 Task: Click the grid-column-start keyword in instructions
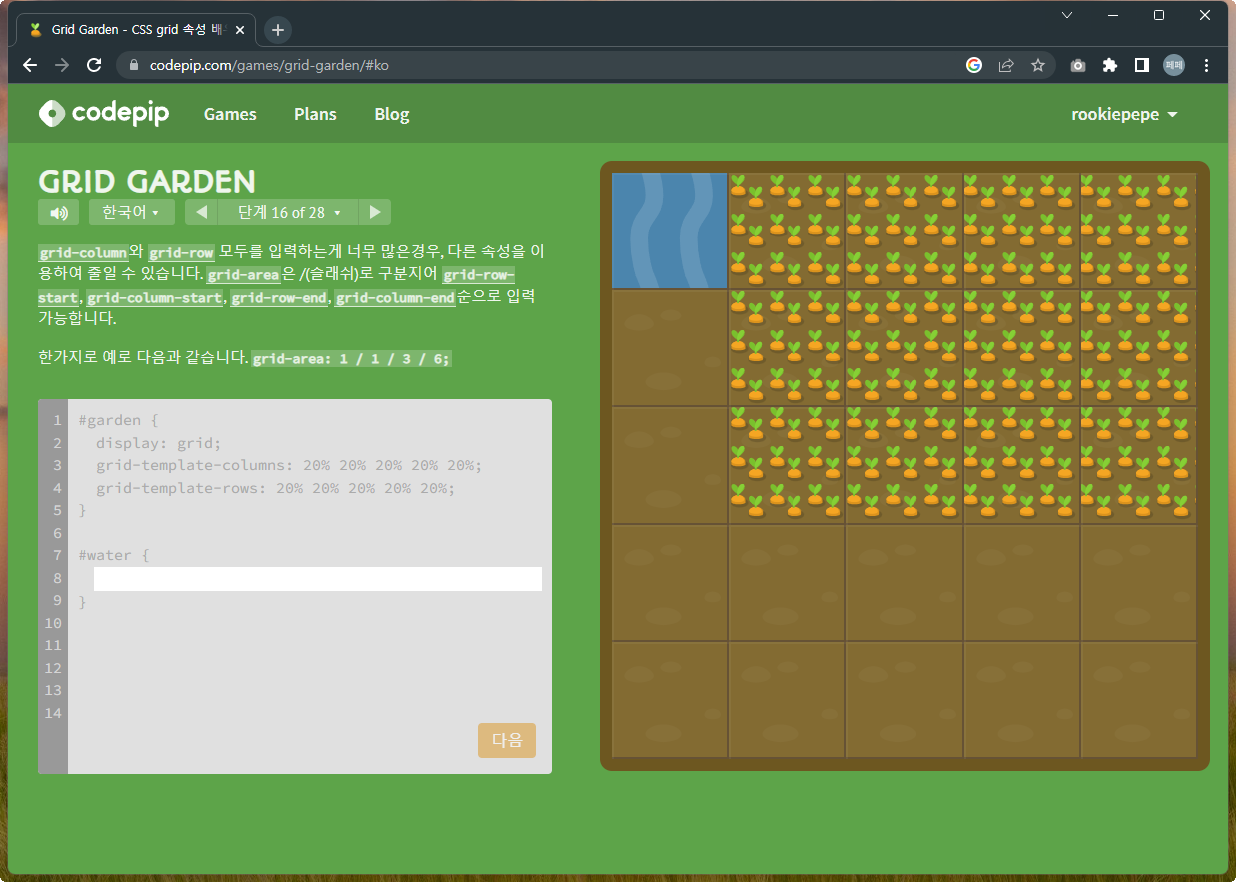(x=154, y=298)
